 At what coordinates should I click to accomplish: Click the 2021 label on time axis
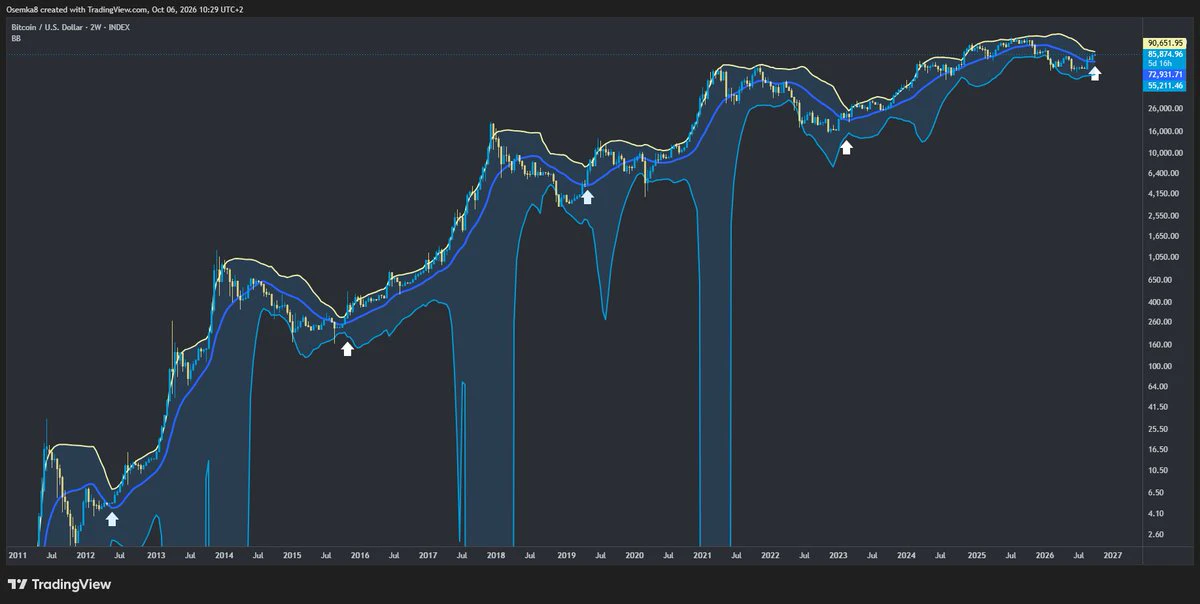coord(702,554)
